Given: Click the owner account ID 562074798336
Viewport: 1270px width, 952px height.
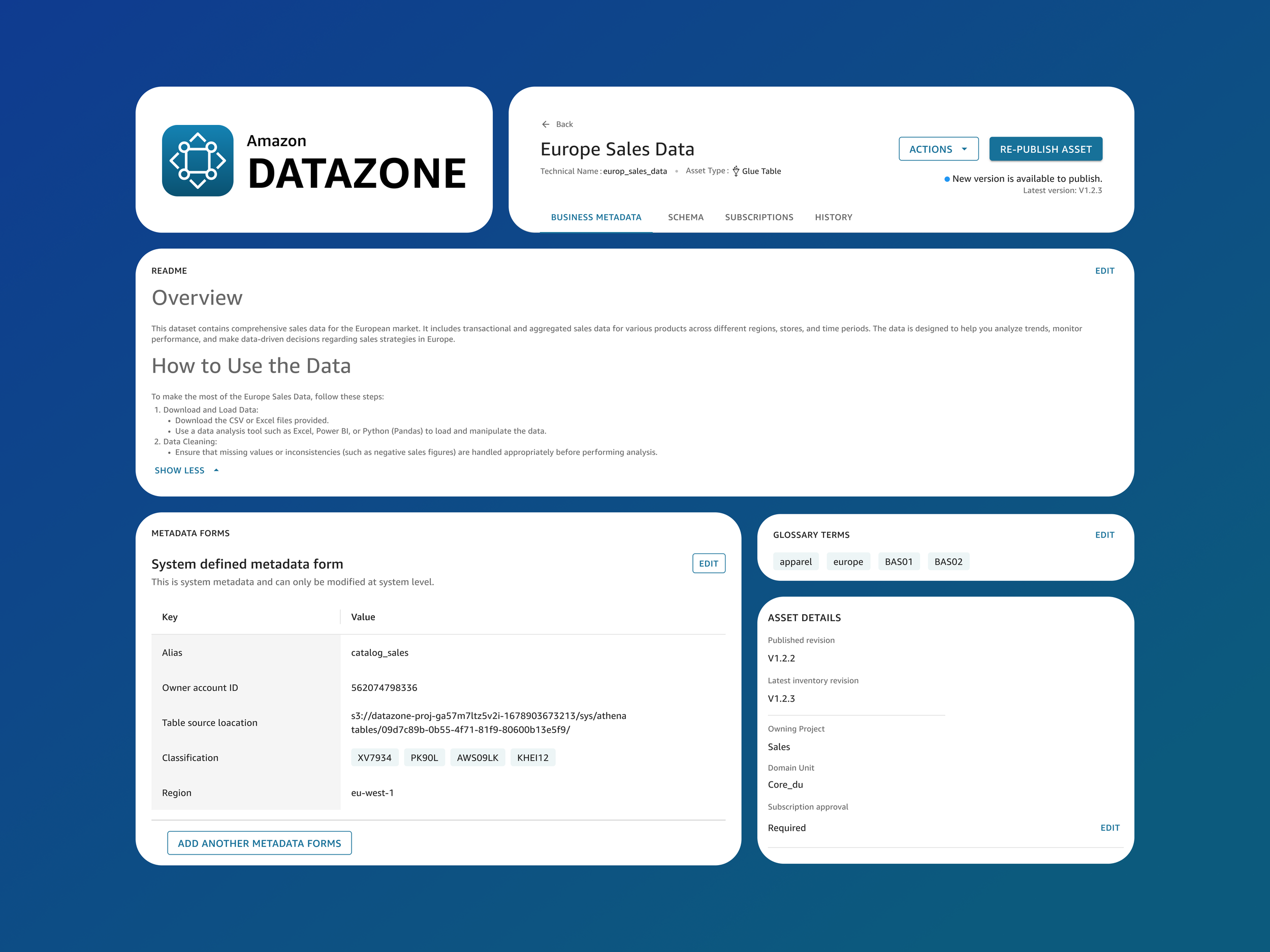Looking at the screenshot, I should 384,687.
